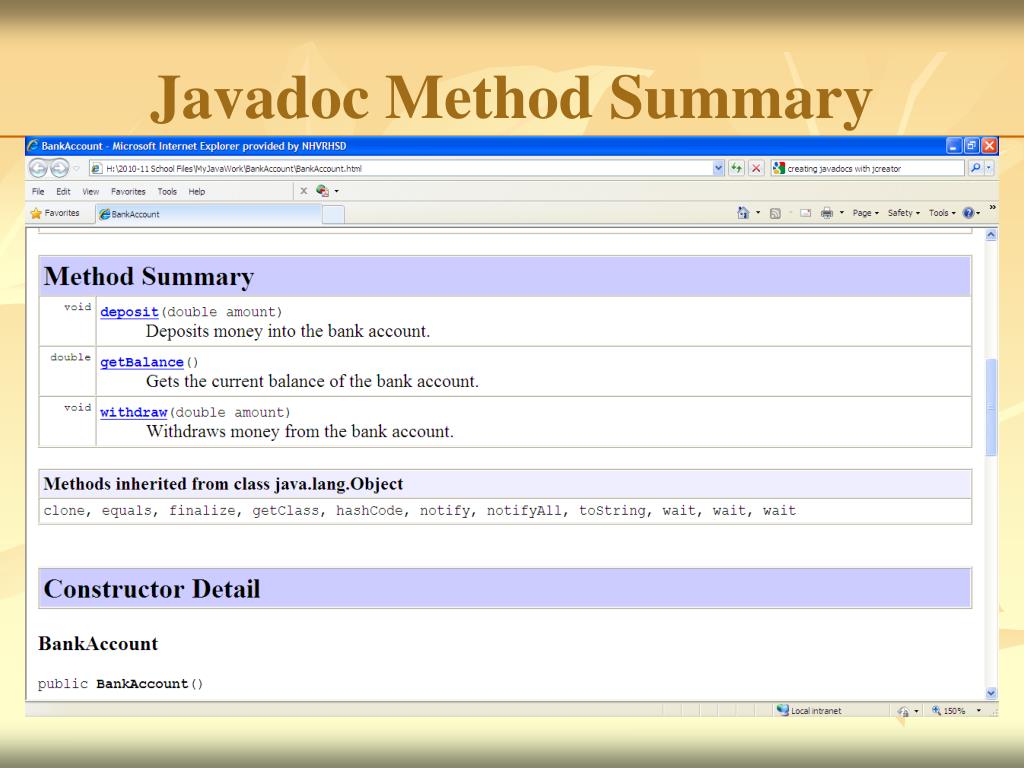Stop loading with the red X icon

click(x=756, y=168)
